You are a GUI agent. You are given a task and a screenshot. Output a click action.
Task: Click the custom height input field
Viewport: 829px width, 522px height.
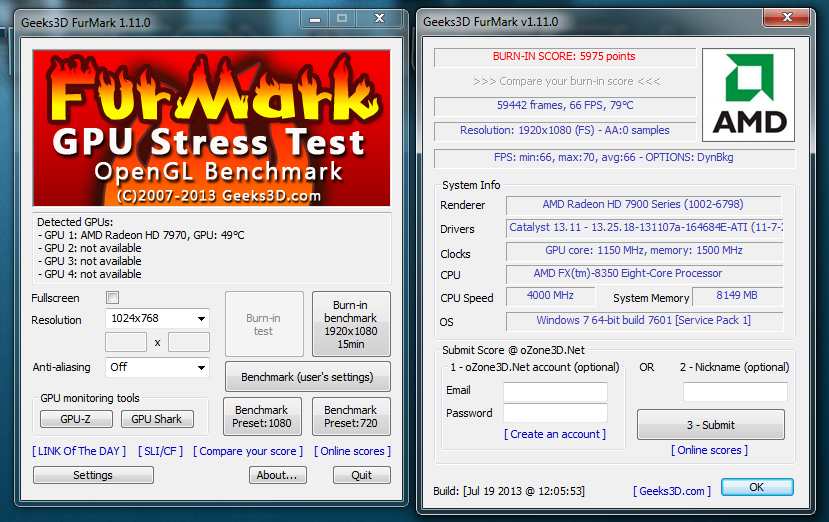[x=189, y=342]
